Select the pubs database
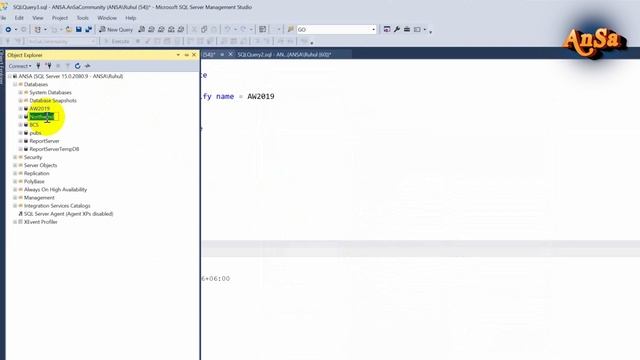Viewport: 640px width, 360px height. click(35, 133)
